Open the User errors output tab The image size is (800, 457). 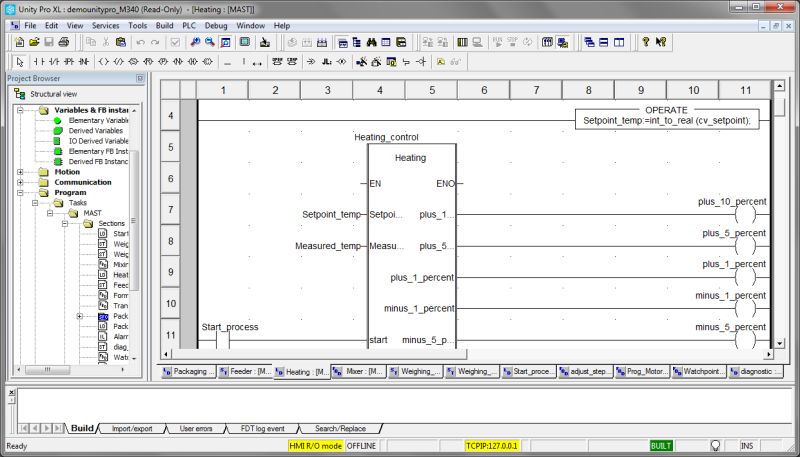point(196,428)
